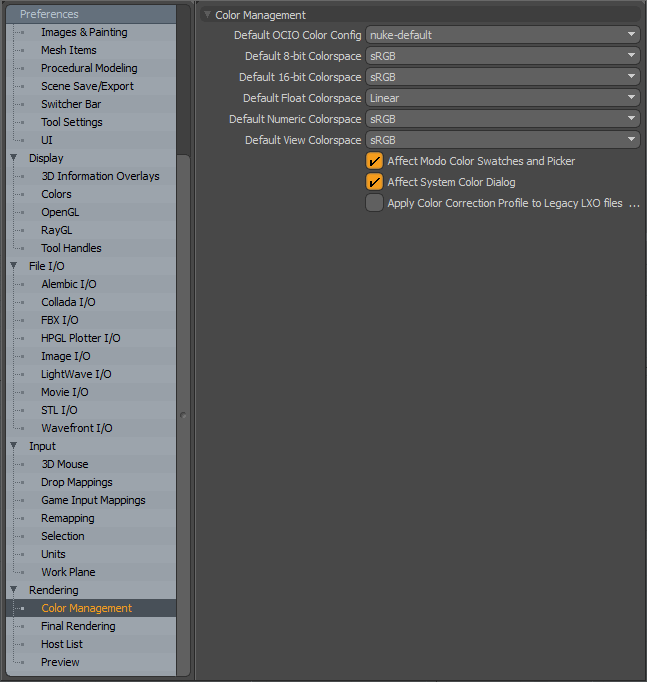Select OpenGL preferences item
This screenshot has height=682, width=647.
click(x=60, y=212)
